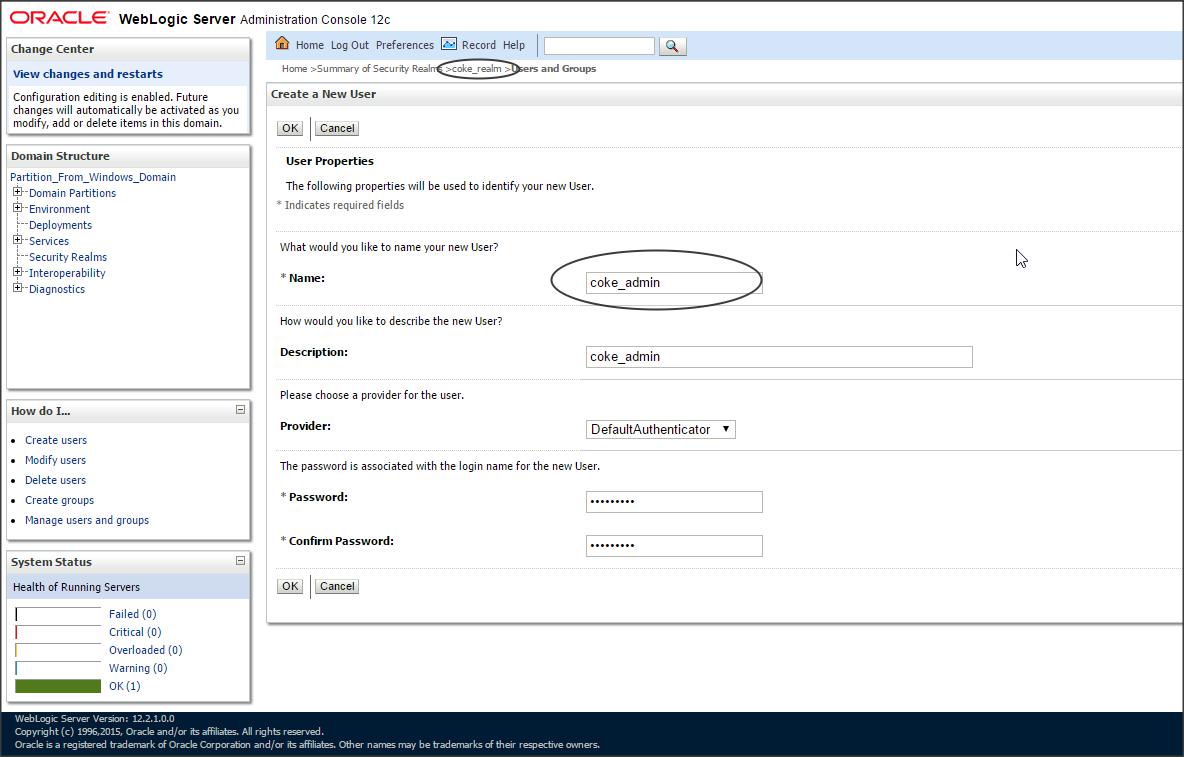The height and width of the screenshot is (757, 1184).
Task: Open Help in the toolbar
Action: click(x=513, y=45)
